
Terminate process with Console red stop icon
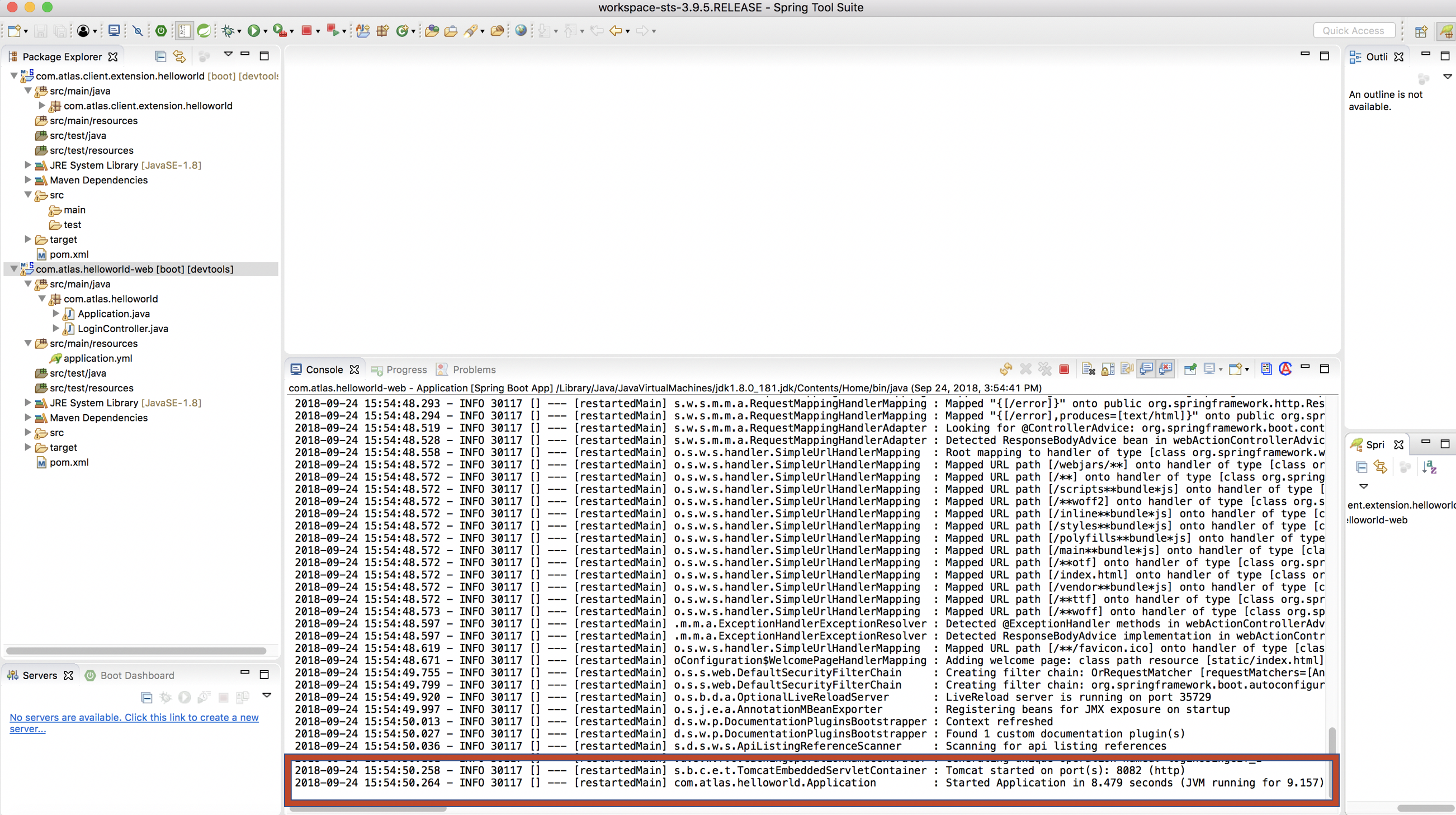(x=1064, y=369)
